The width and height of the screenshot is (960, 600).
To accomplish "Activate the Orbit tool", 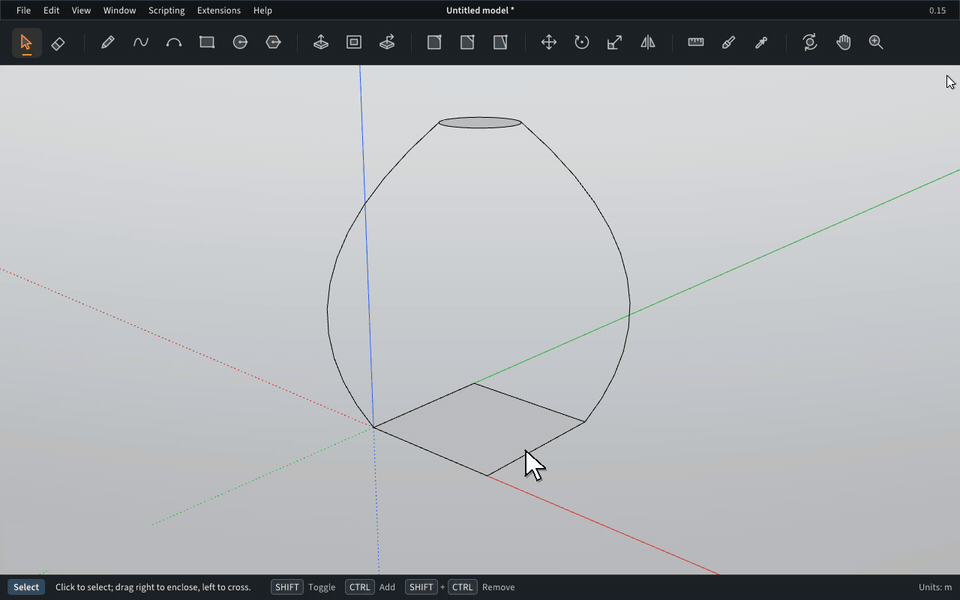I will pos(809,42).
